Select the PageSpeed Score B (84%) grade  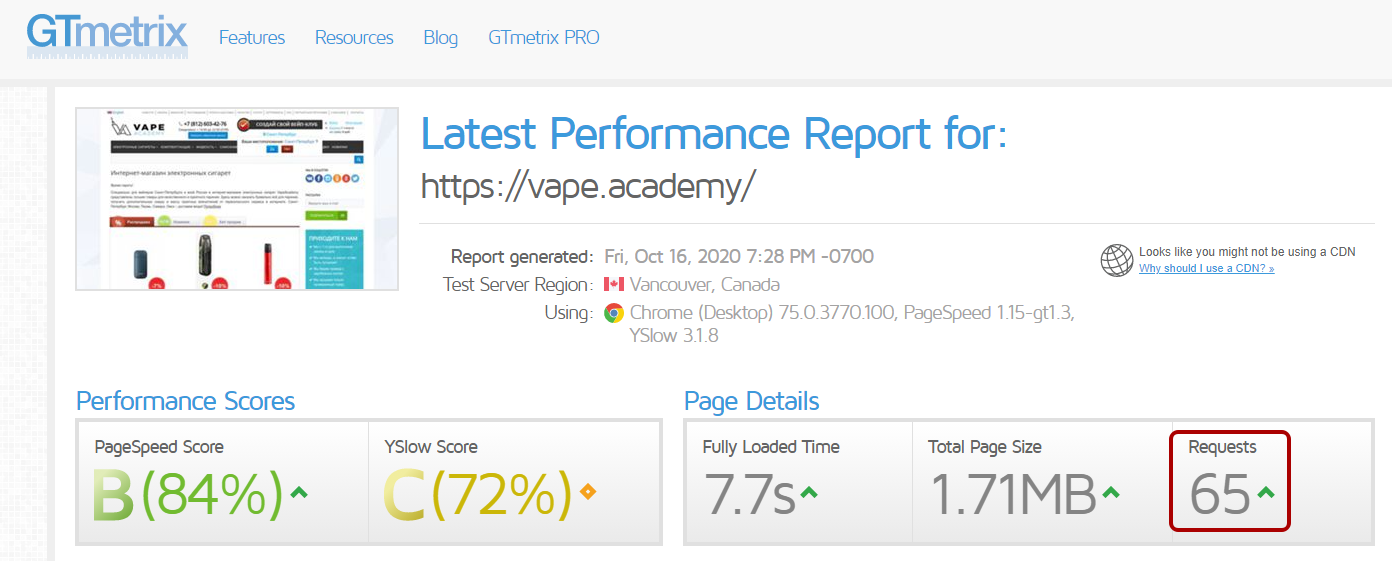tap(188, 494)
